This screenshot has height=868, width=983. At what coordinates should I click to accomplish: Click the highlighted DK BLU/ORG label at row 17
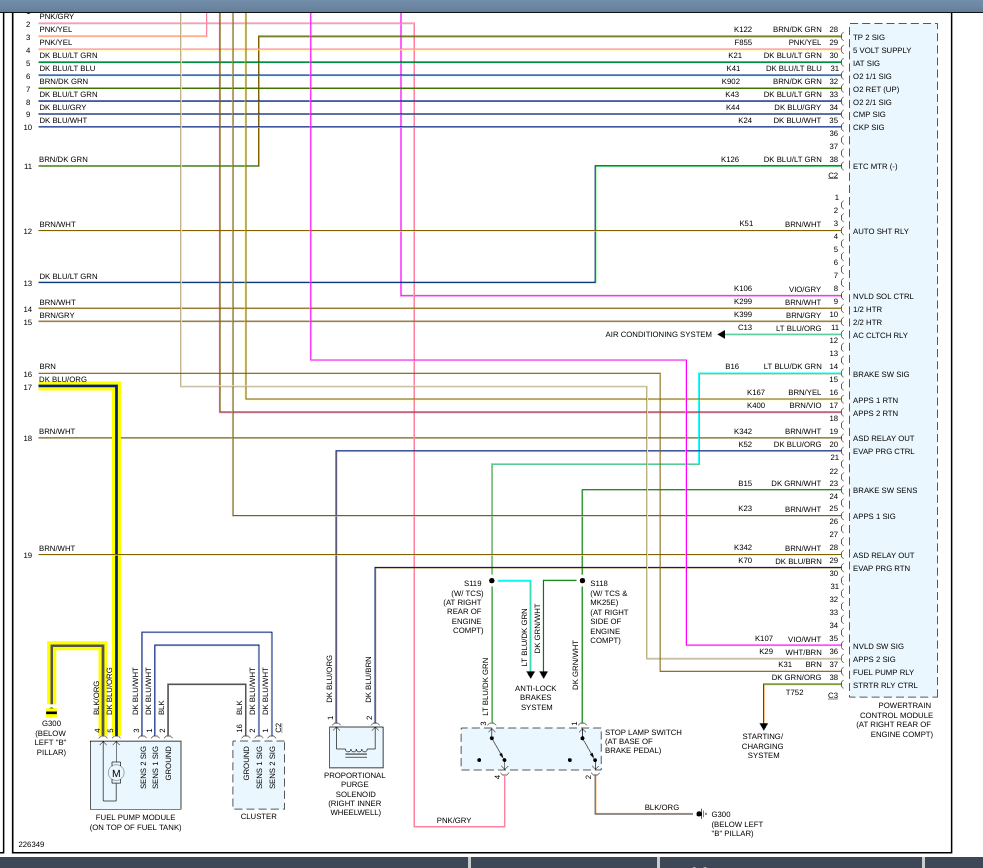point(63,380)
